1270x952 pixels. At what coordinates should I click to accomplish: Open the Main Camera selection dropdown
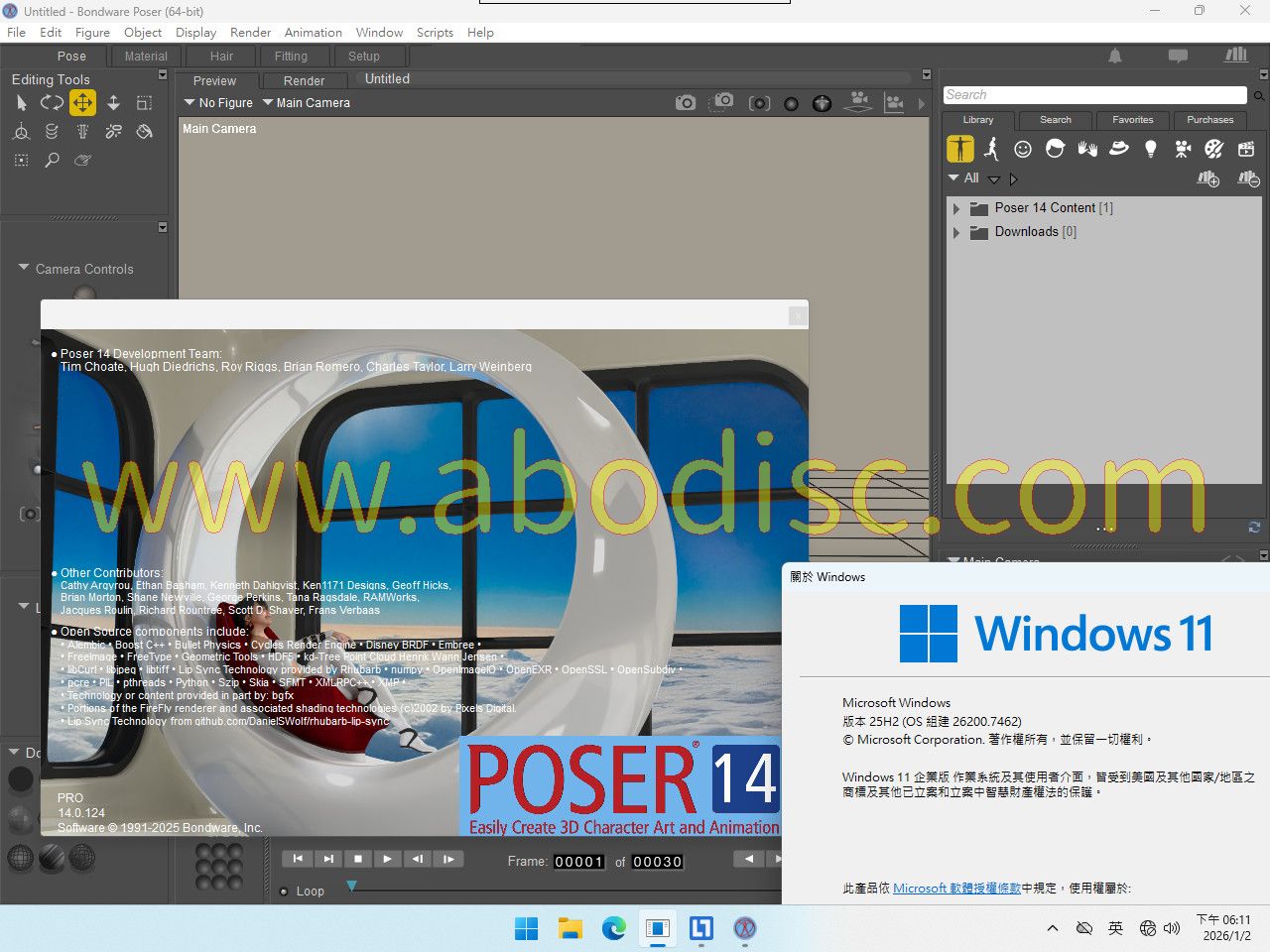pos(307,103)
